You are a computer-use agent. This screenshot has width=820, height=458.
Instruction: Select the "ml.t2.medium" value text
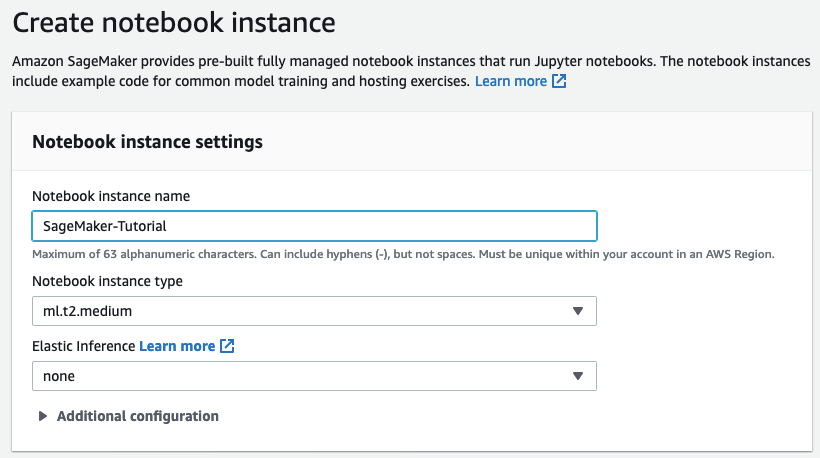pyautogui.click(x=87, y=311)
